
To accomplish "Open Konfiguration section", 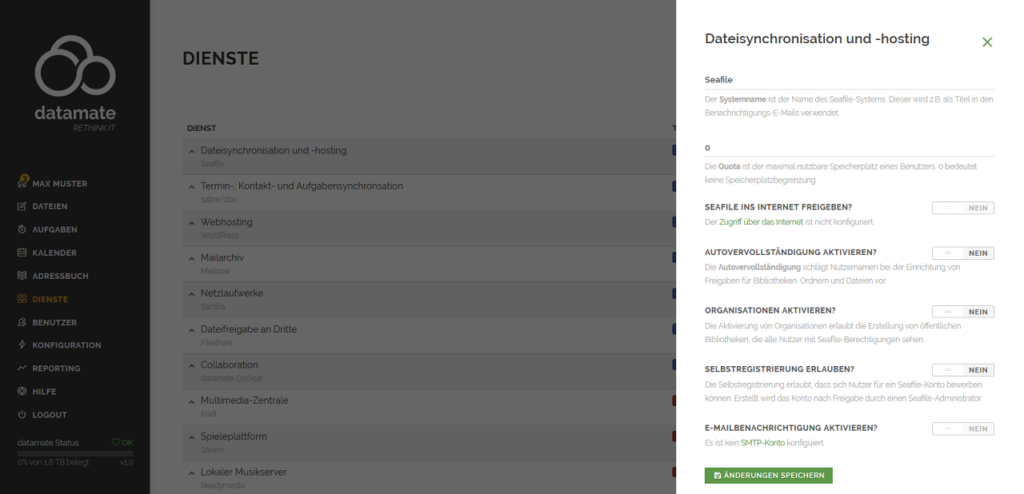I will 67,345.
